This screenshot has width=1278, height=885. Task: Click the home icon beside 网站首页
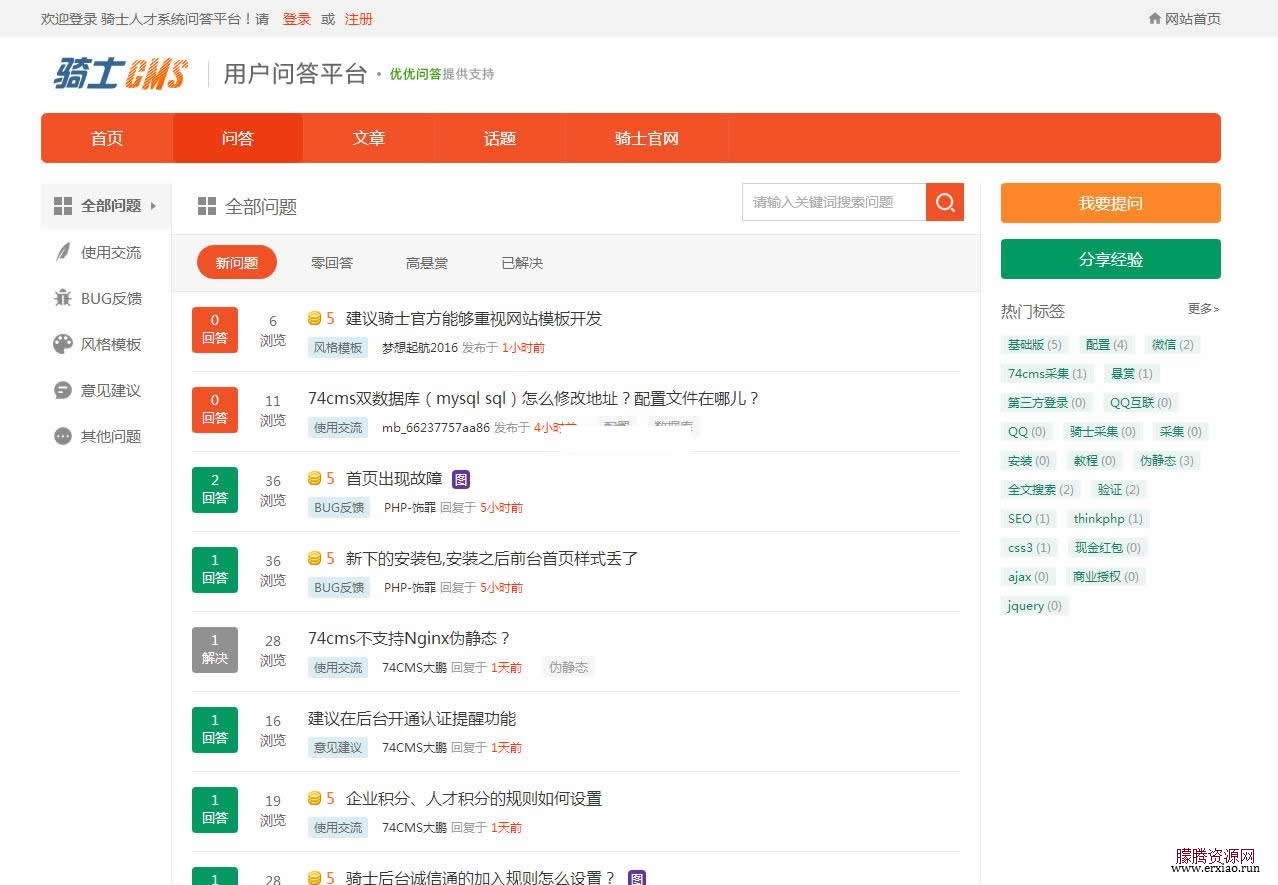[x=1155, y=19]
